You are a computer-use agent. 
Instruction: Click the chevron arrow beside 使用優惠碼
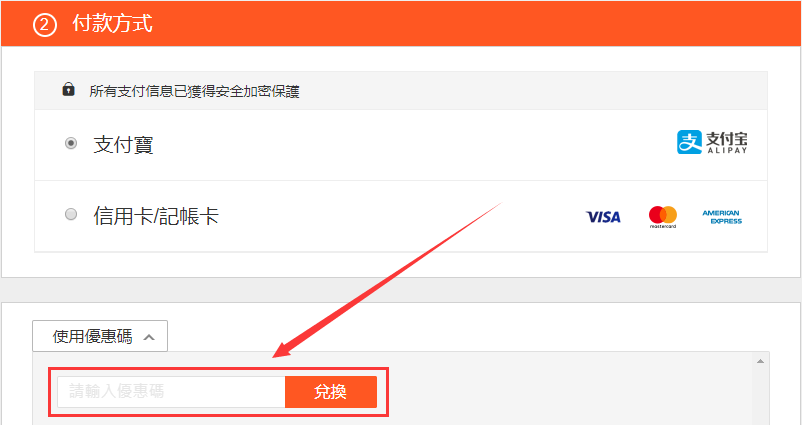pos(149,337)
